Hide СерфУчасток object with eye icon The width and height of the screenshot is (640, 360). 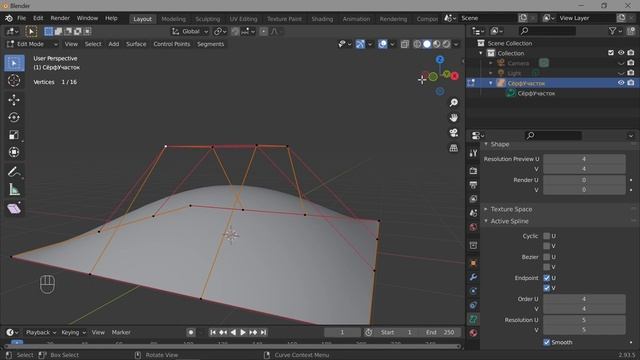point(621,83)
